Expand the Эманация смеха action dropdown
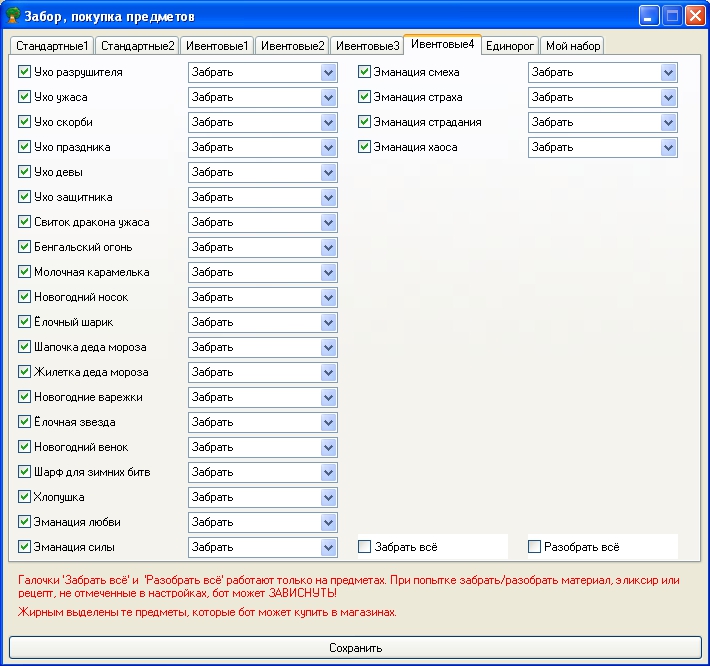 click(x=668, y=72)
